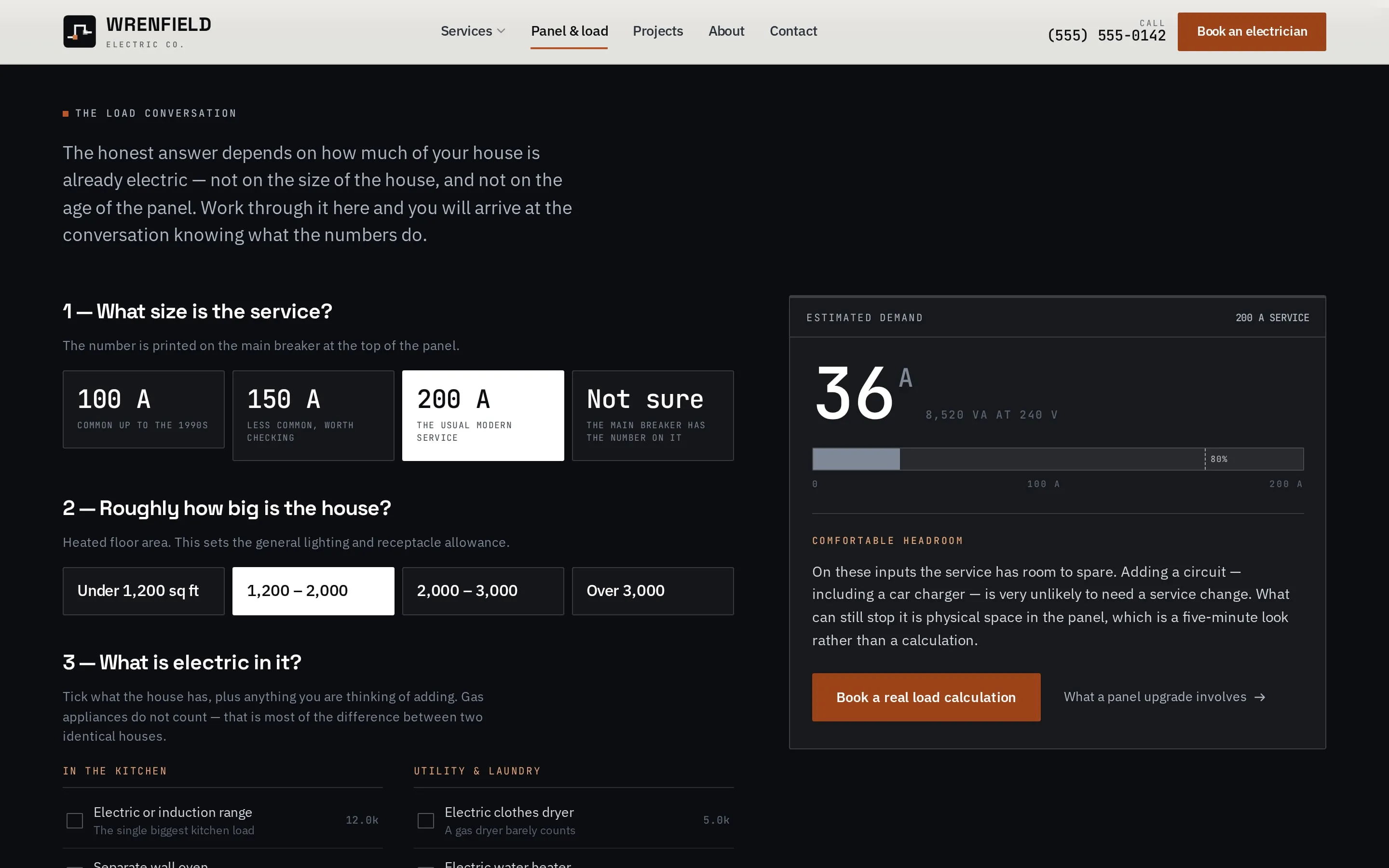Viewport: 1389px width, 868px height.
Task: Navigate to the Contact page
Action: (793, 31)
